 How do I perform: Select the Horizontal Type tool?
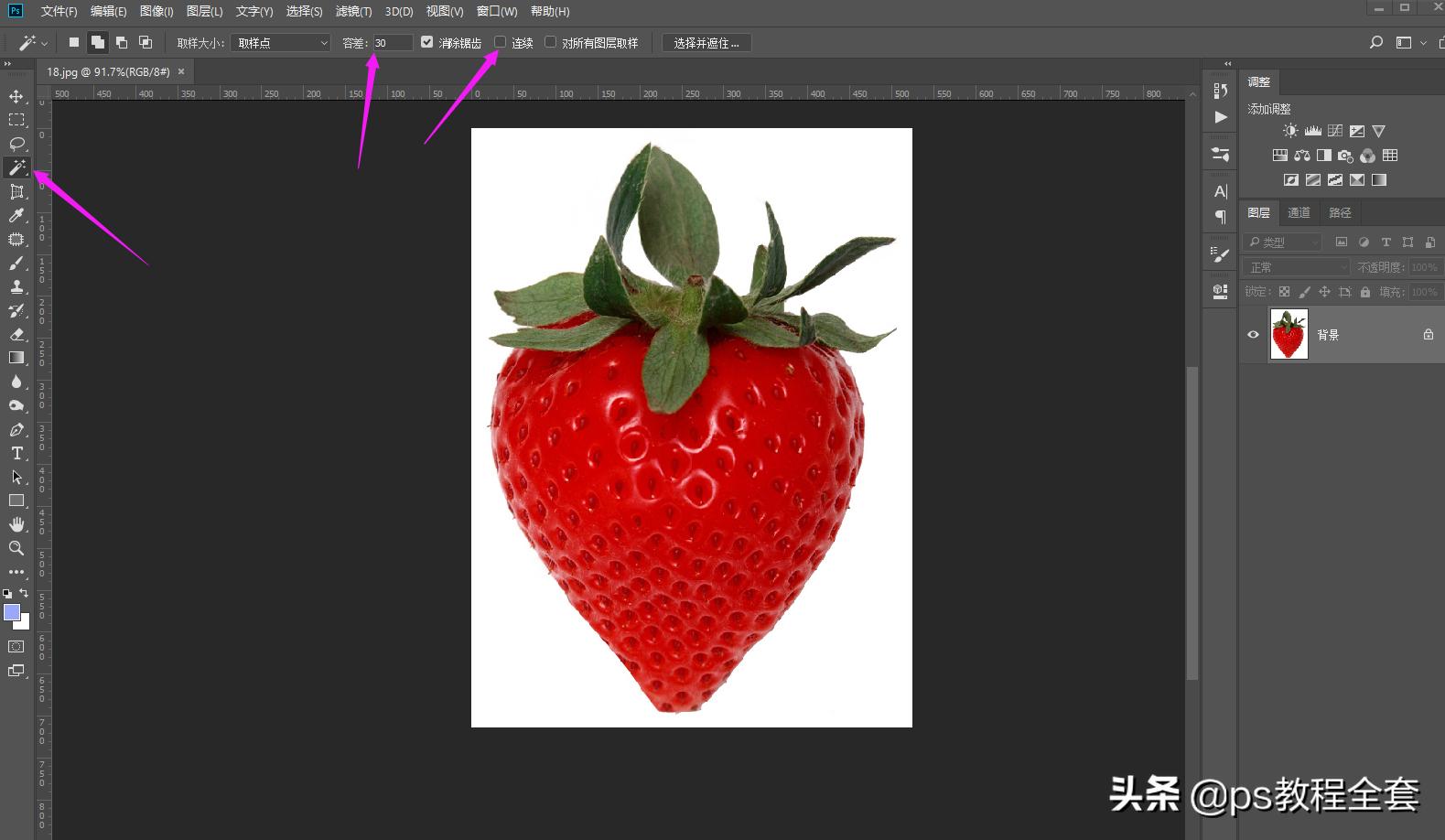(x=16, y=453)
